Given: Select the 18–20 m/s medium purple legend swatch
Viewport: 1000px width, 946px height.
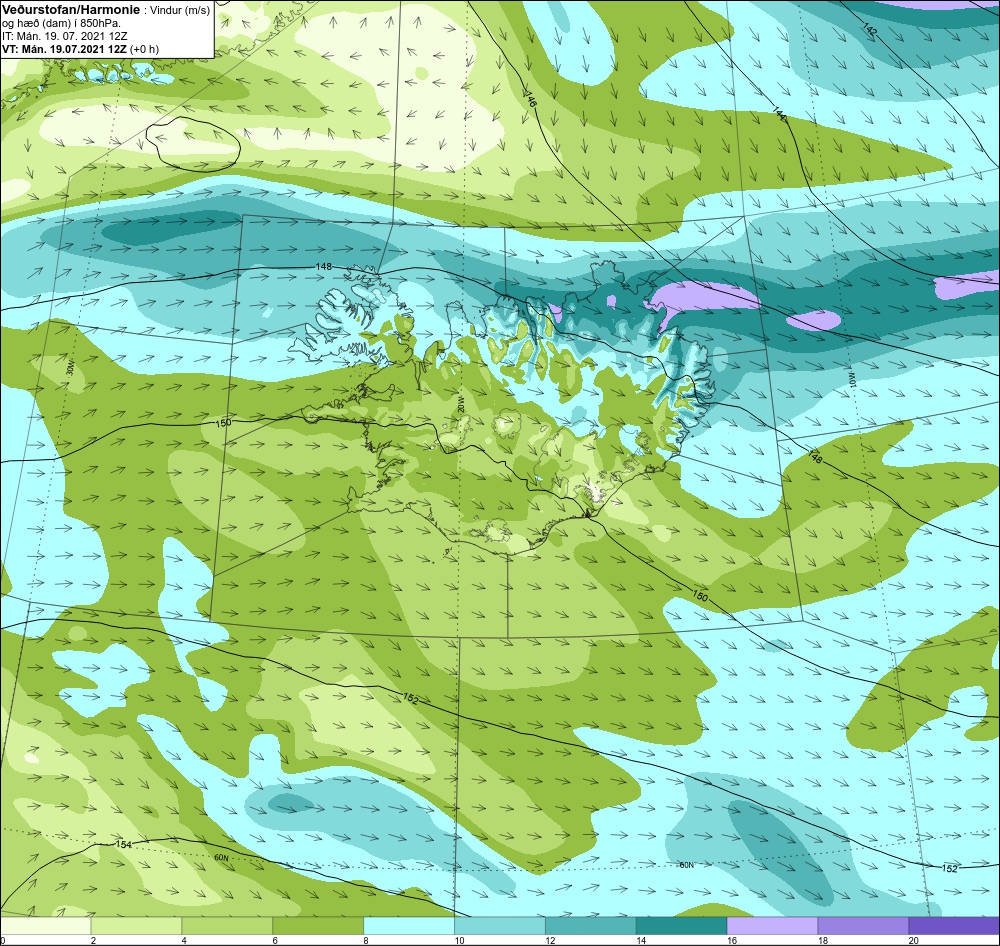Looking at the screenshot, I should click(x=863, y=925).
